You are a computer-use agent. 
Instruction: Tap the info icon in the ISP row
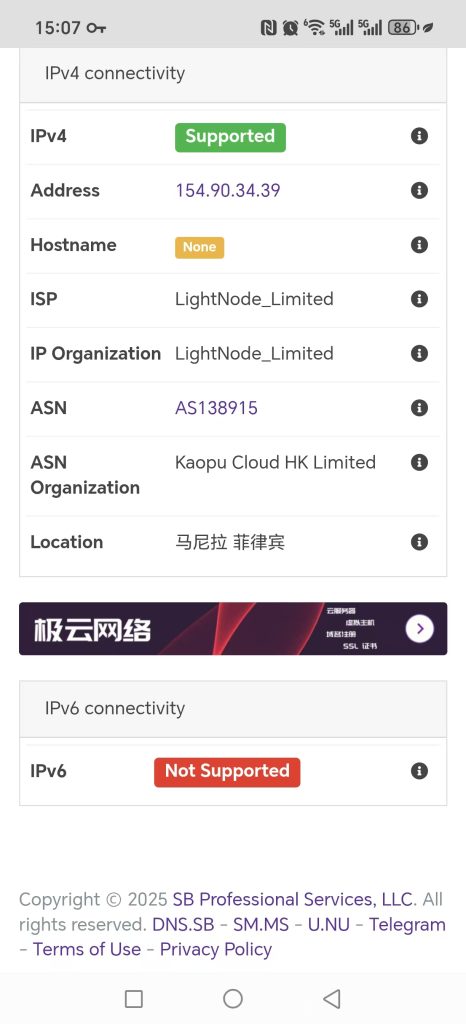pyautogui.click(x=419, y=299)
